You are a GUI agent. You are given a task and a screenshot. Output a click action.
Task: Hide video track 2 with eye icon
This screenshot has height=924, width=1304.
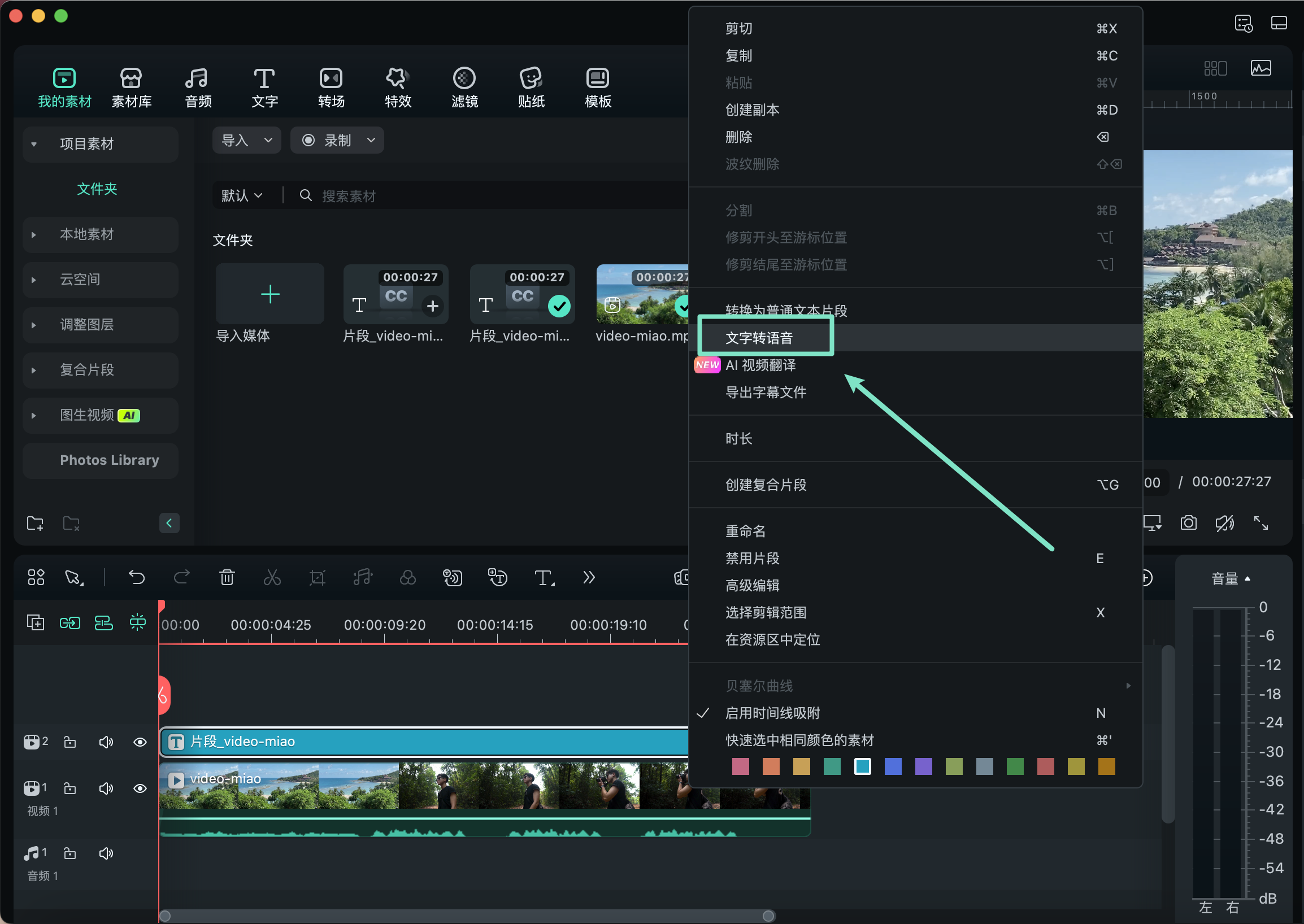point(140,742)
